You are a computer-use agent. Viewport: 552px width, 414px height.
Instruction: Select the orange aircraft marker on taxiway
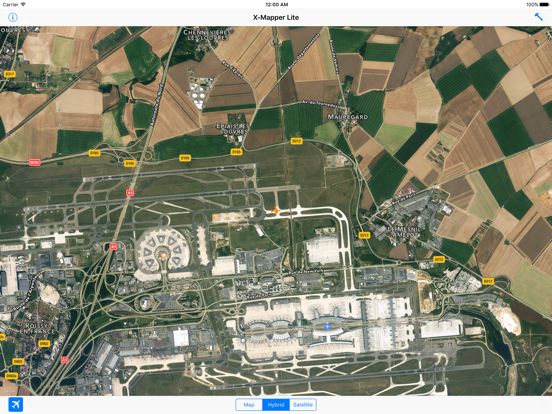coord(276,211)
